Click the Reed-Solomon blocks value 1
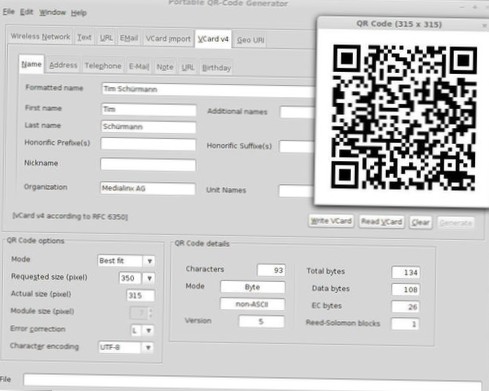The width and height of the screenshot is (489, 391). (405, 324)
